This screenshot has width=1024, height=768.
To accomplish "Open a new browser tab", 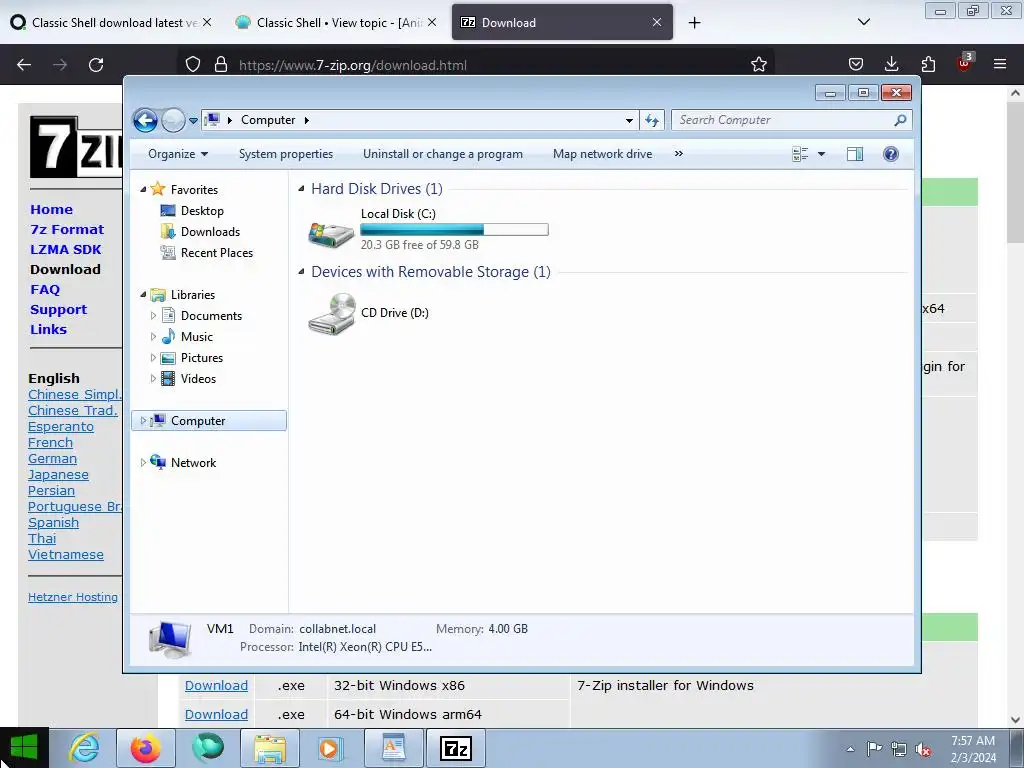I will 694,23.
